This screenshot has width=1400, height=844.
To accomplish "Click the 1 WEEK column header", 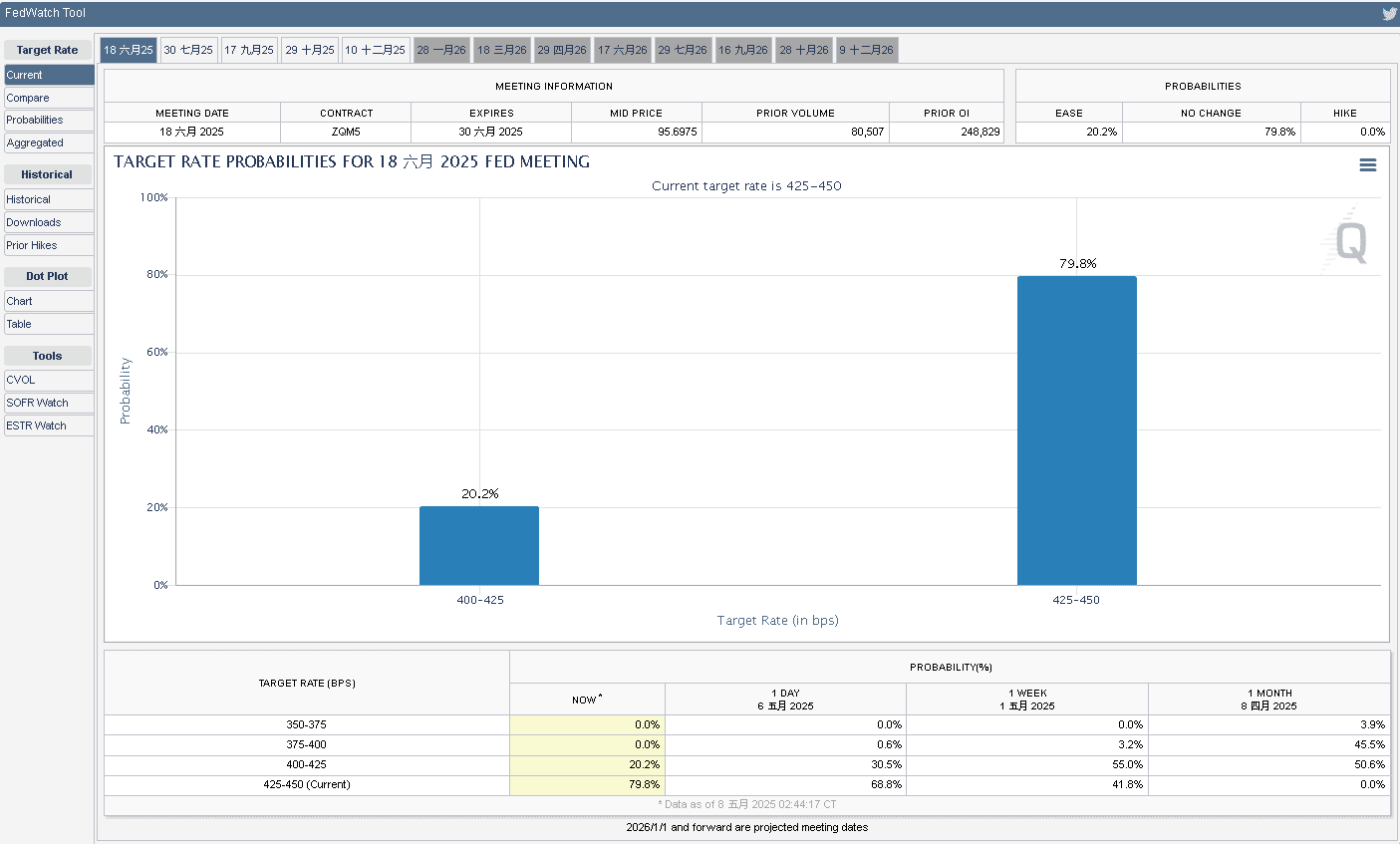I will pyautogui.click(x=1027, y=700).
